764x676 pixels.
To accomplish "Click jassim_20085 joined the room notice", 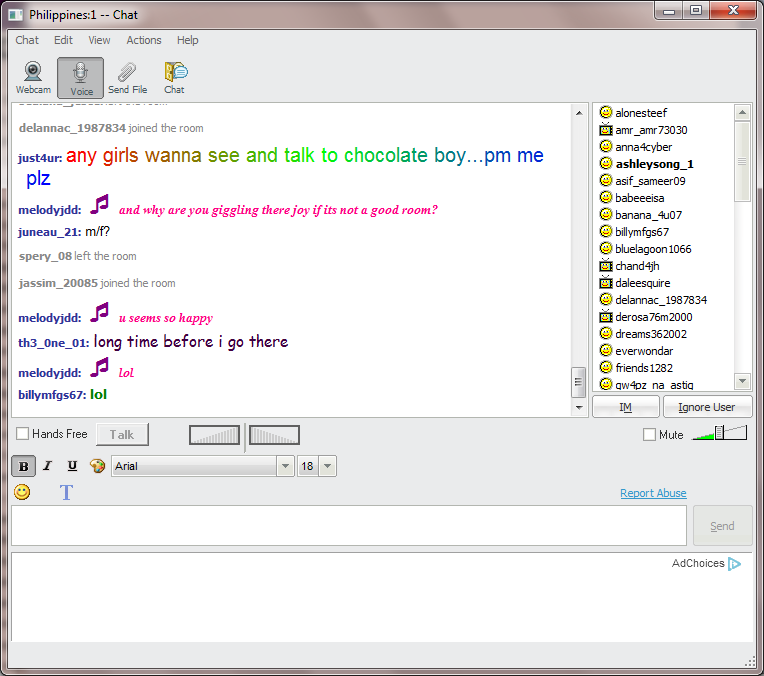I will [x=97, y=283].
